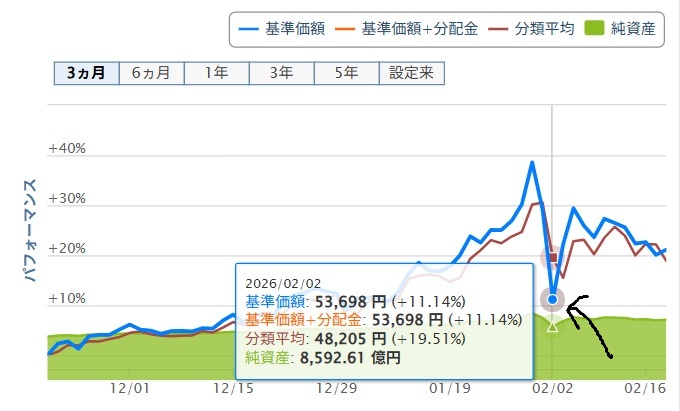Screen dimensions: 680x411
Task: Switch to the 6ヵ月 period tab
Action: [x=151, y=73]
